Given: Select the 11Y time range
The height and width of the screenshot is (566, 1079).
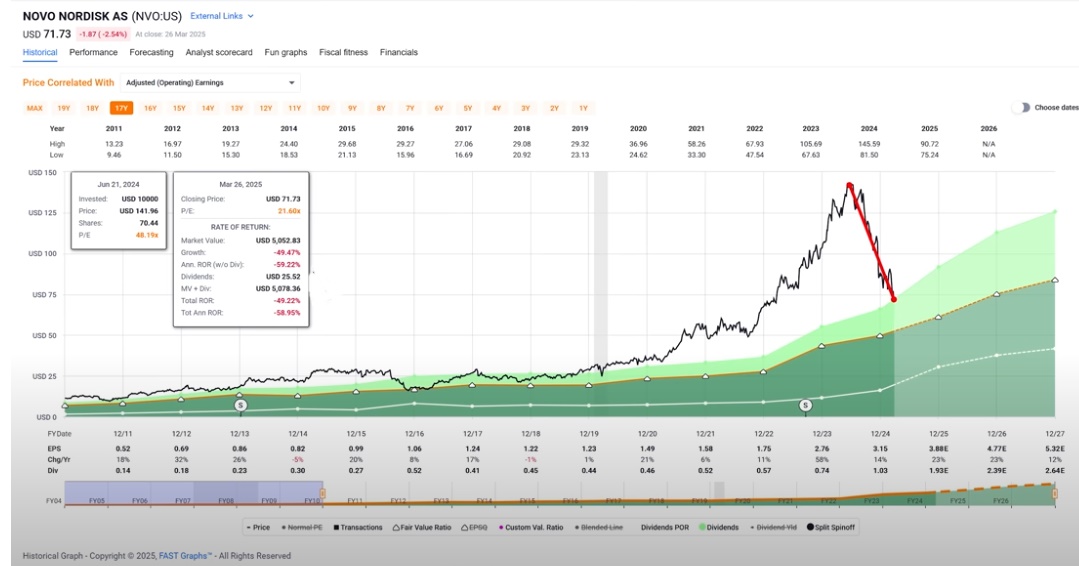Looking at the screenshot, I should (x=295, y=108).
